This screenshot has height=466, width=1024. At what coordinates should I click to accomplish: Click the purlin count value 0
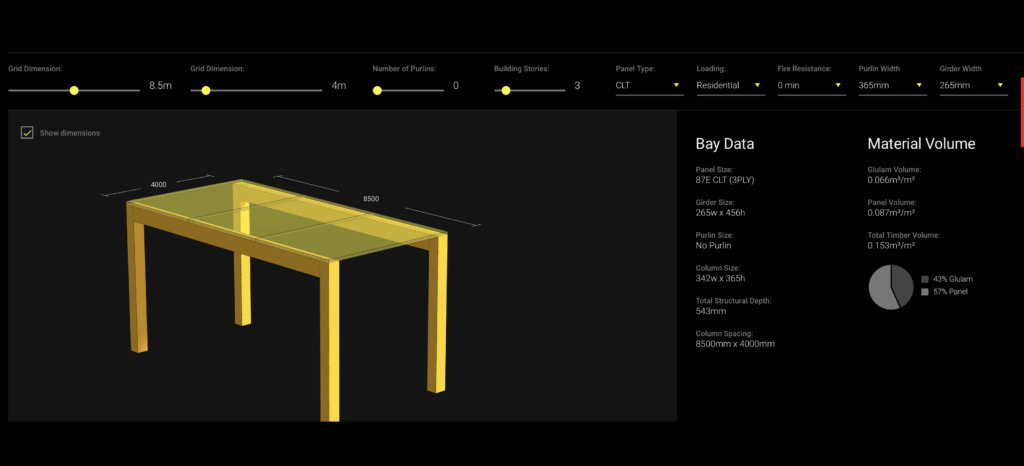click(456, 85)
